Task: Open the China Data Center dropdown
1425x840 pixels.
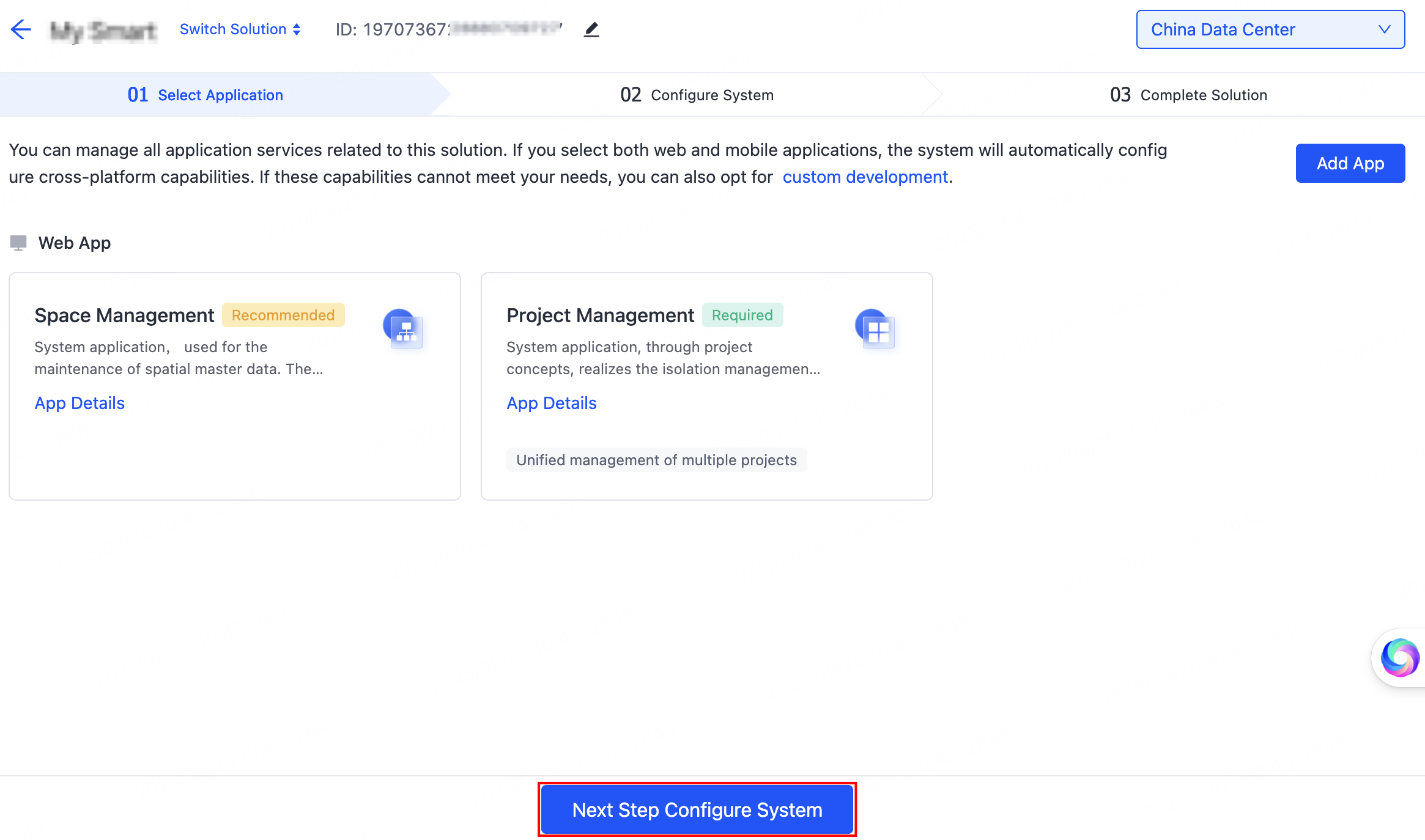Action: coord(1270,29)
